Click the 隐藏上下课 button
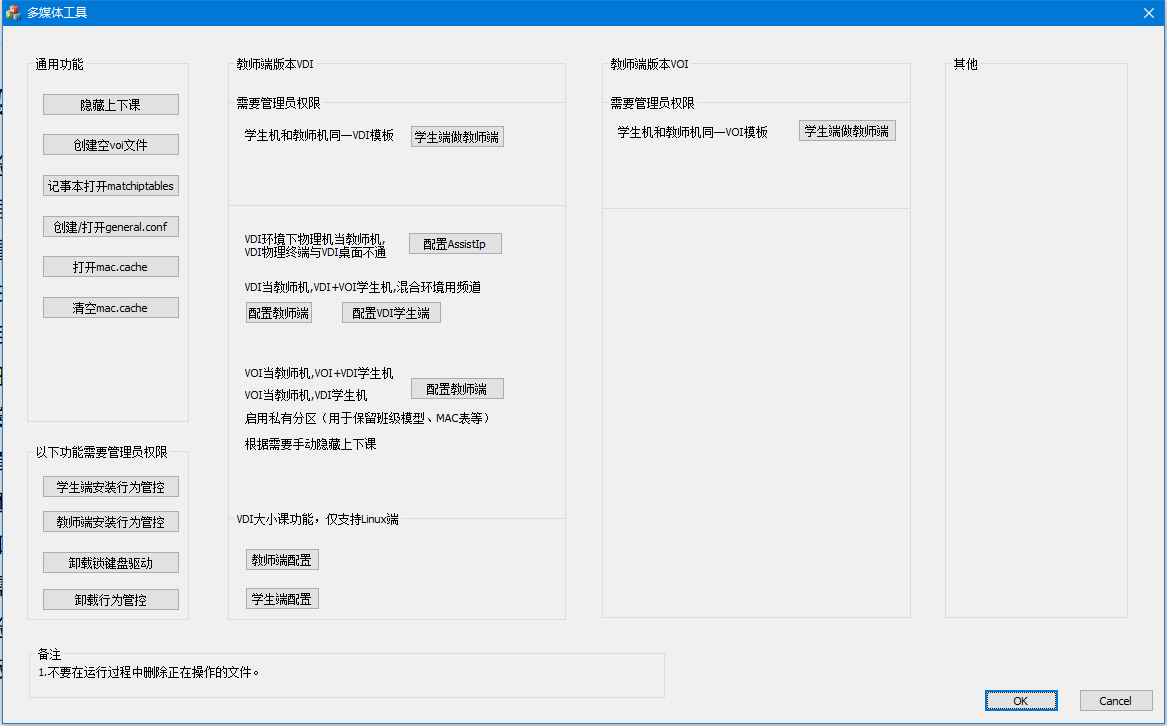Image resolution: width=1167 pixels, height=726 pixels. [x=111, y=105]
